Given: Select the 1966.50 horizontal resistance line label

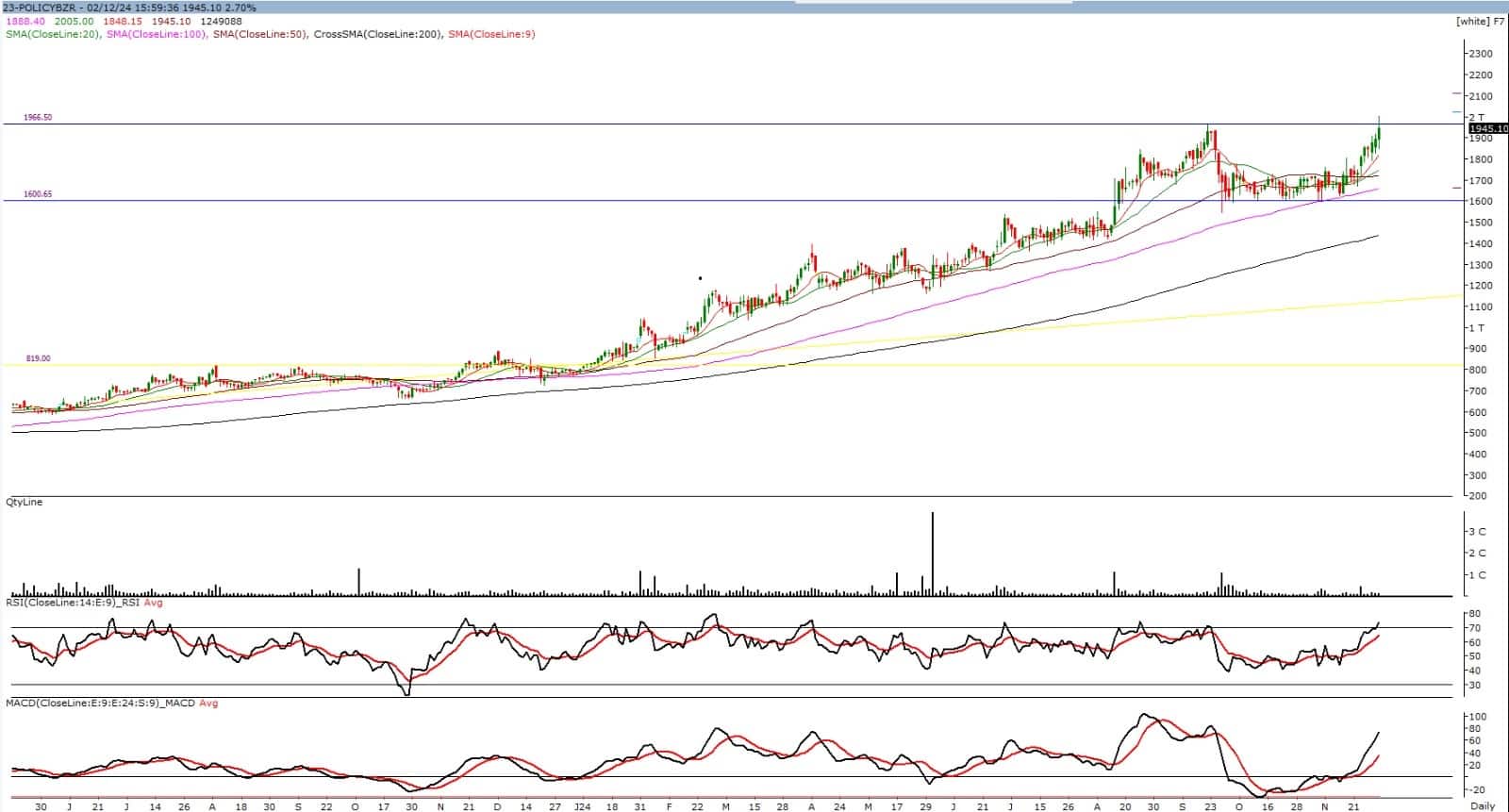Looking at the screenshot, I should coord(39,118).
